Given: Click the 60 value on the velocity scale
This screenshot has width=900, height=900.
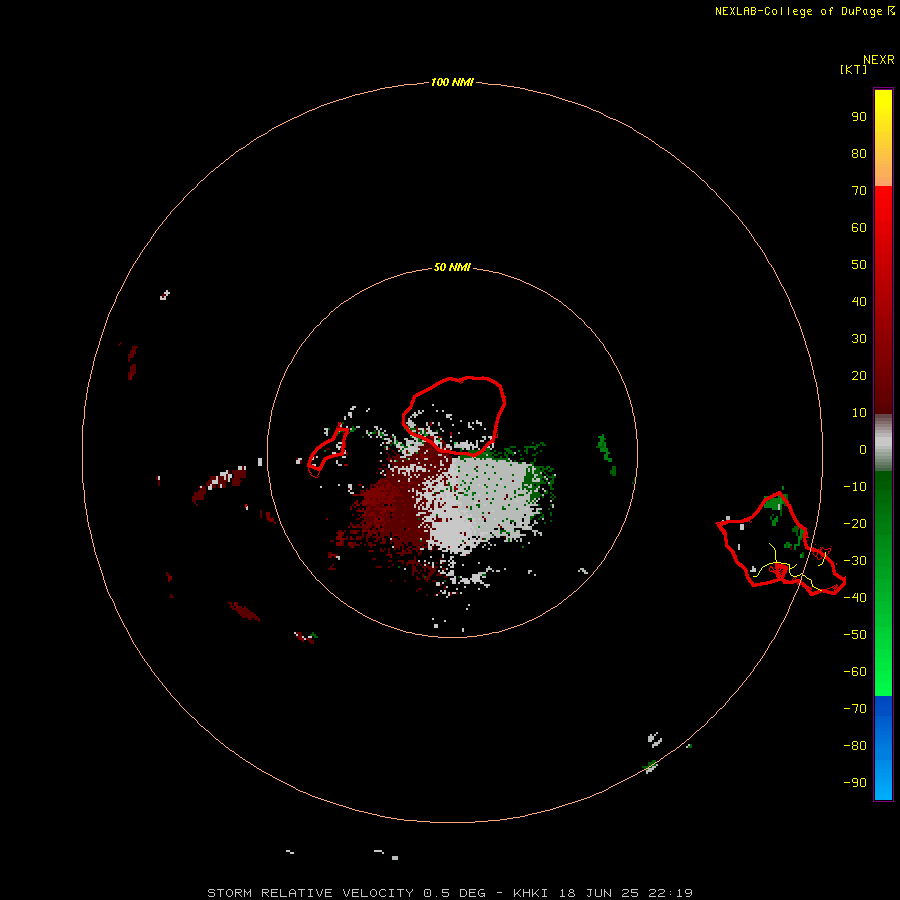Looking at the screenshot, I should coord(859,227).
